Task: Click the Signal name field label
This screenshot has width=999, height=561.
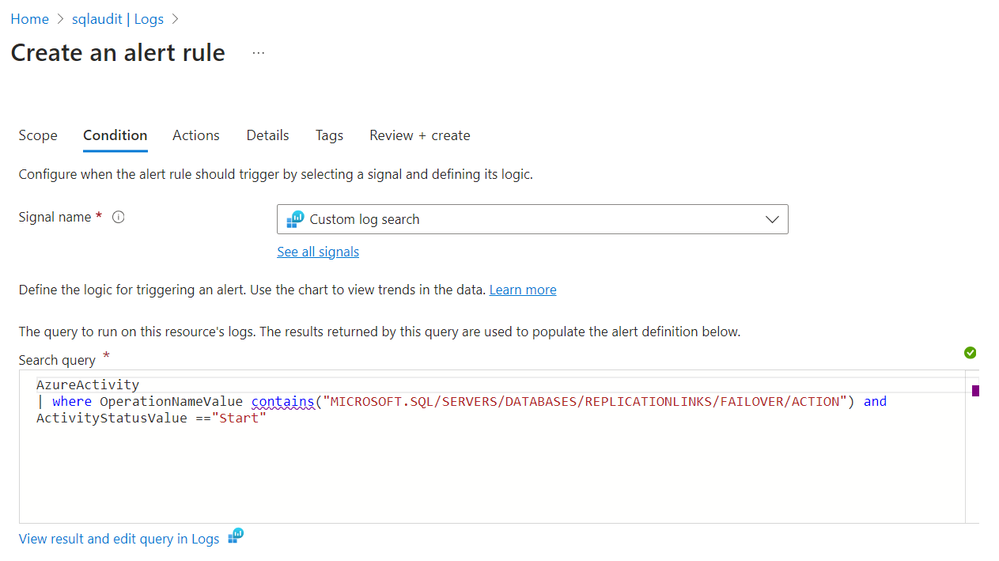Action: tap(55, 217)
